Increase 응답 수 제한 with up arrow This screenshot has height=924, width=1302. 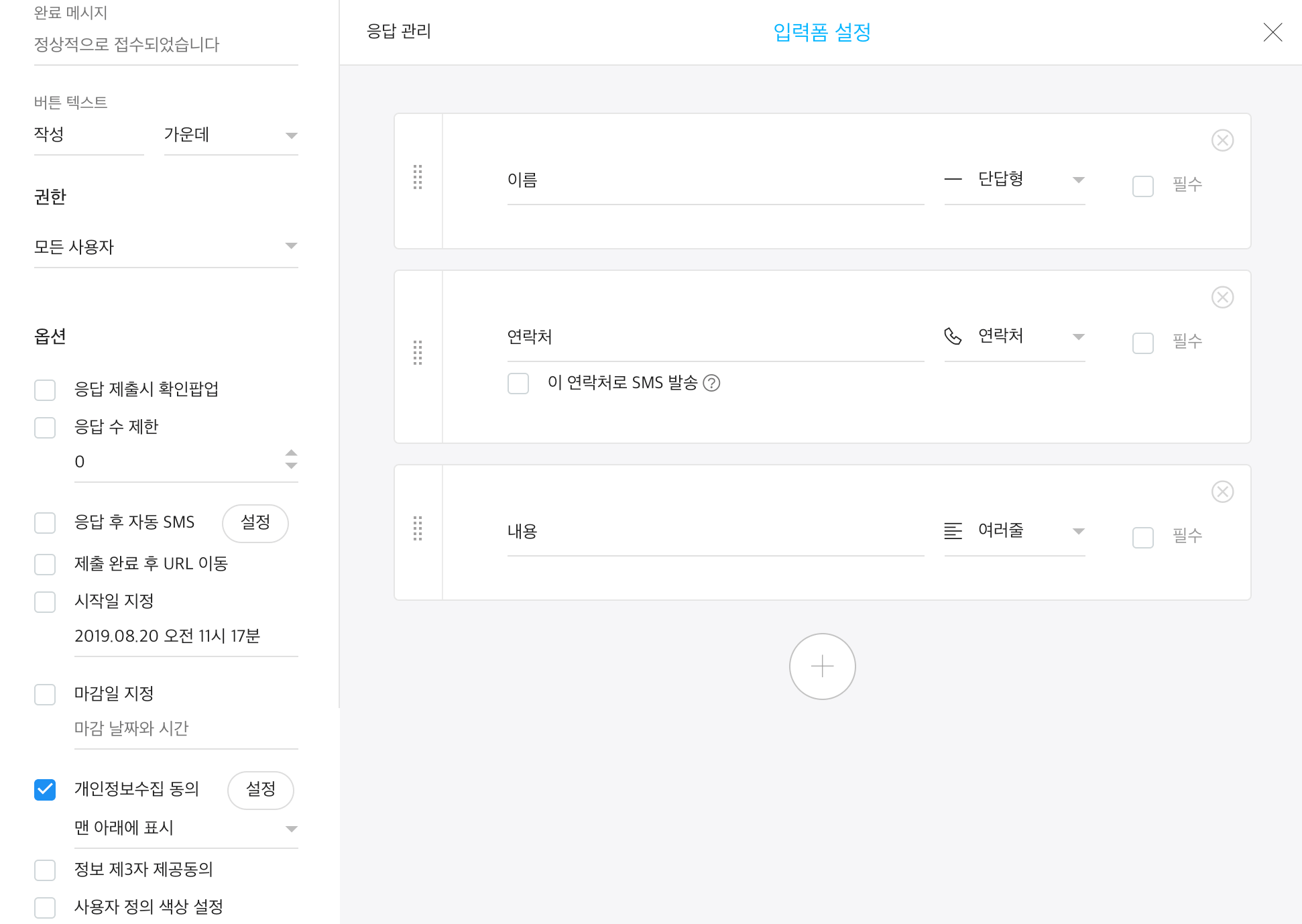291,453
